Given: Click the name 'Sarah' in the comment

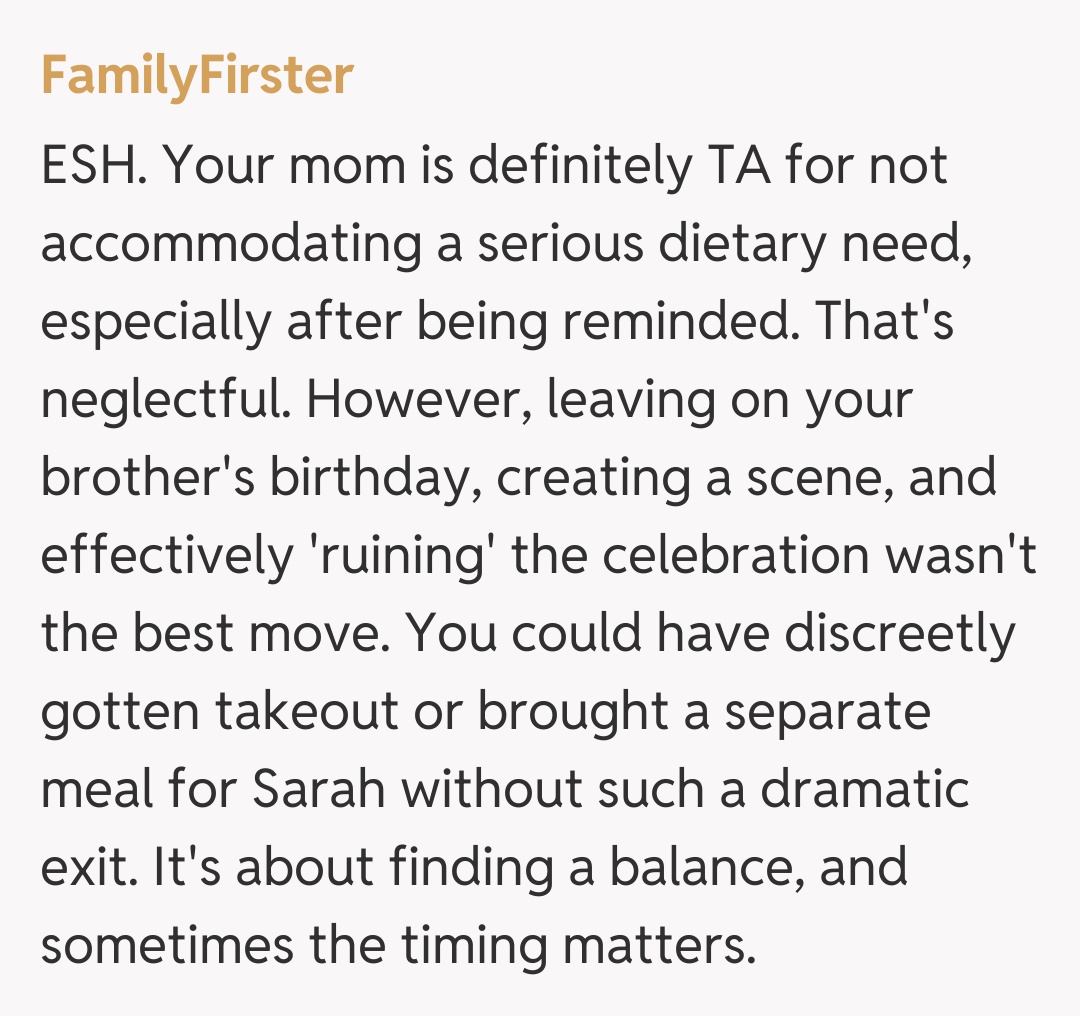Looking at the screenshot, I should click(x=322, y=790).
